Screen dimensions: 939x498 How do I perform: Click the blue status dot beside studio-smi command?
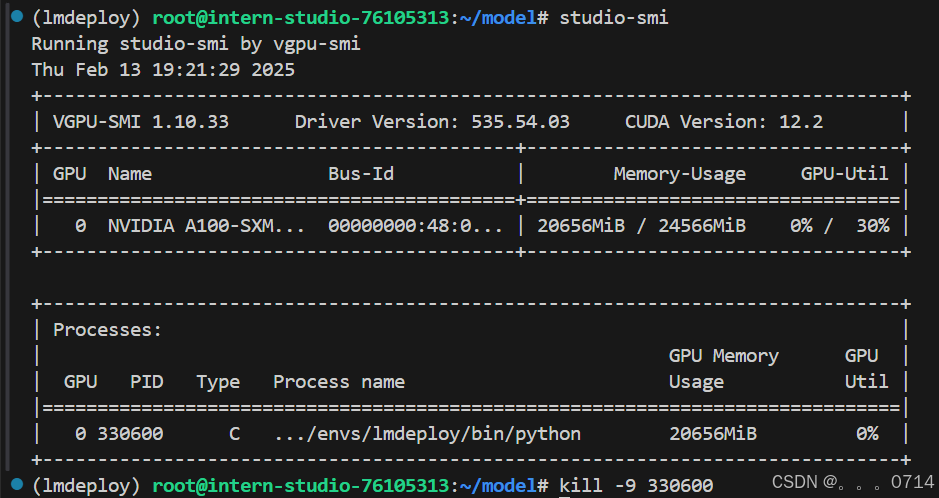coord(17,16)
